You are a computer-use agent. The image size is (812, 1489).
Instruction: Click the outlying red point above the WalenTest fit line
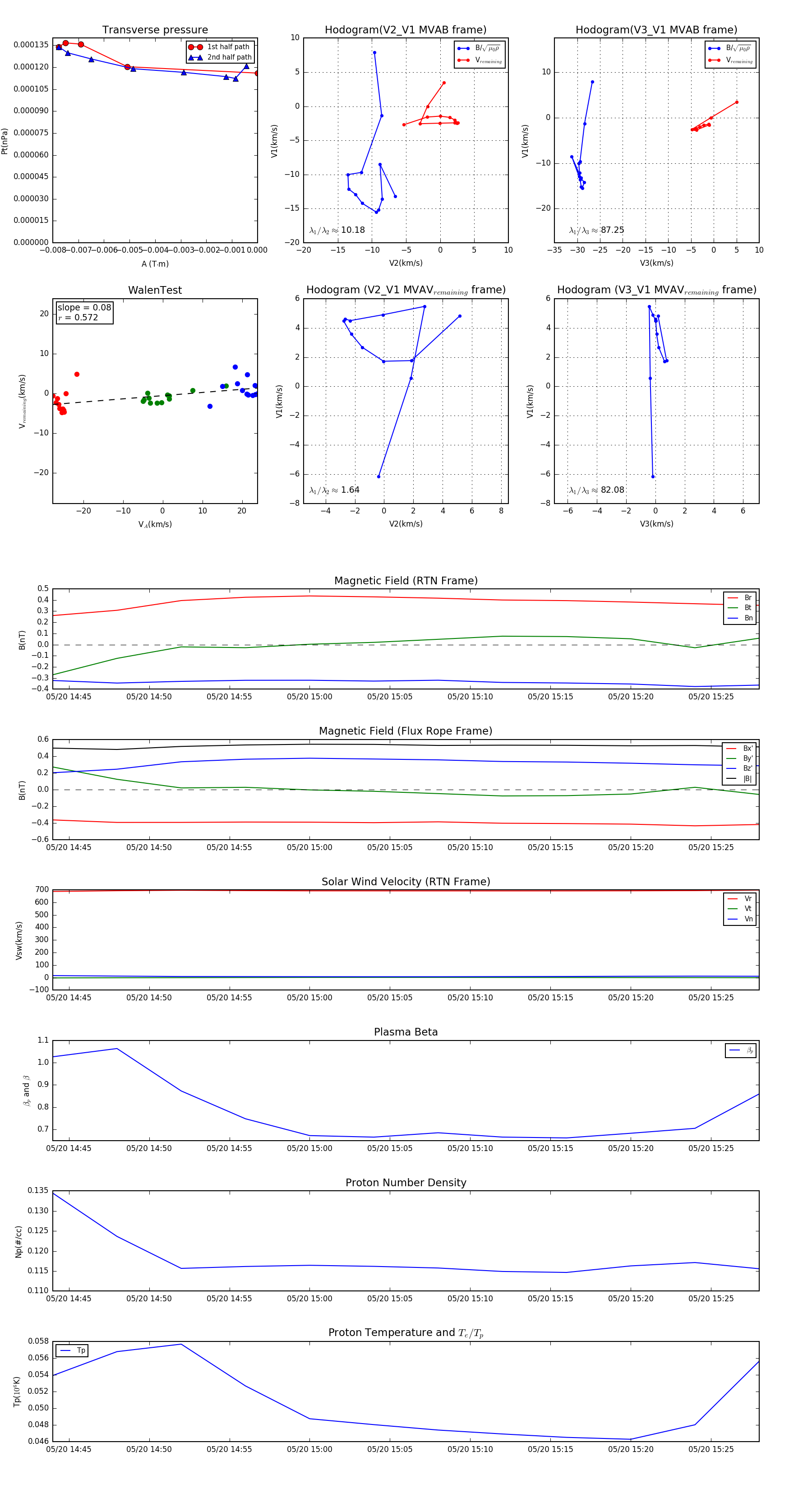[x=77, y=375]
